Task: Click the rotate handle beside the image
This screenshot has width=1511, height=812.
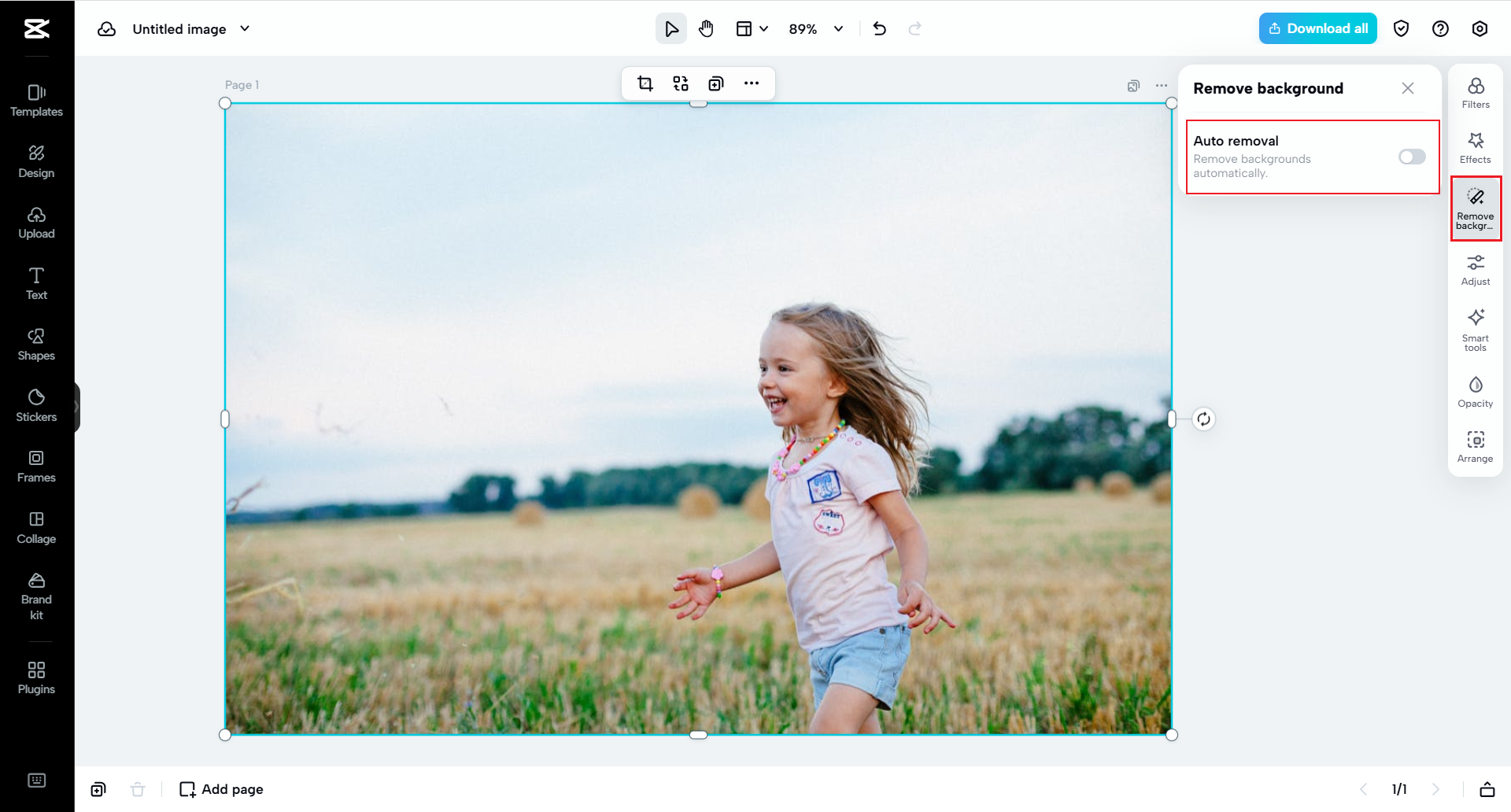Action: click(1203, 419)
